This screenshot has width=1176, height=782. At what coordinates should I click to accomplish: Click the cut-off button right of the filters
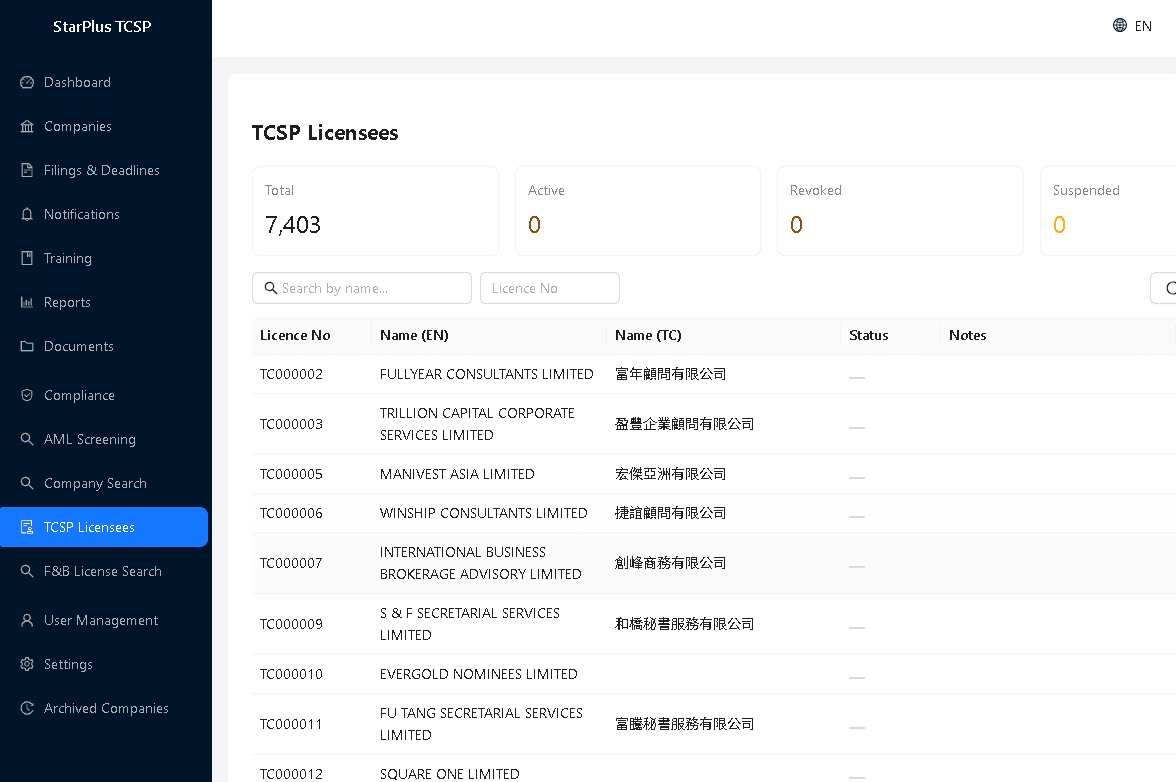coord(1164,288)
